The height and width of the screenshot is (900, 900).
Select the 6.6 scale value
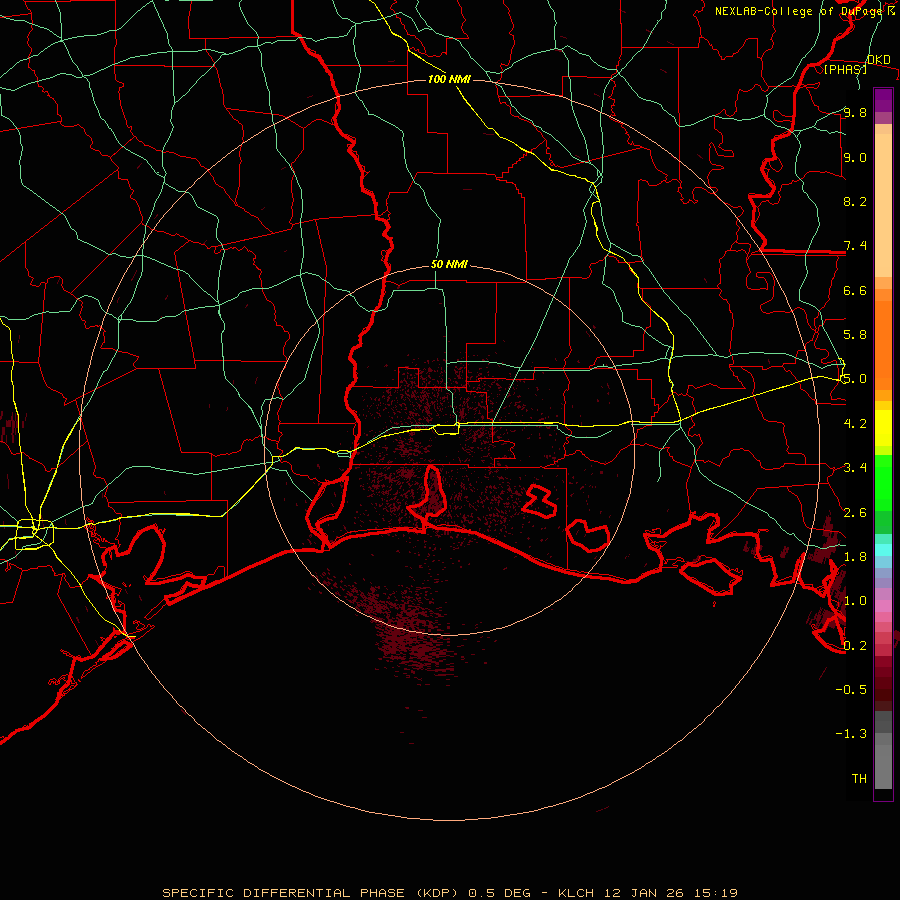pyautogui.click(x=855, y=290)
